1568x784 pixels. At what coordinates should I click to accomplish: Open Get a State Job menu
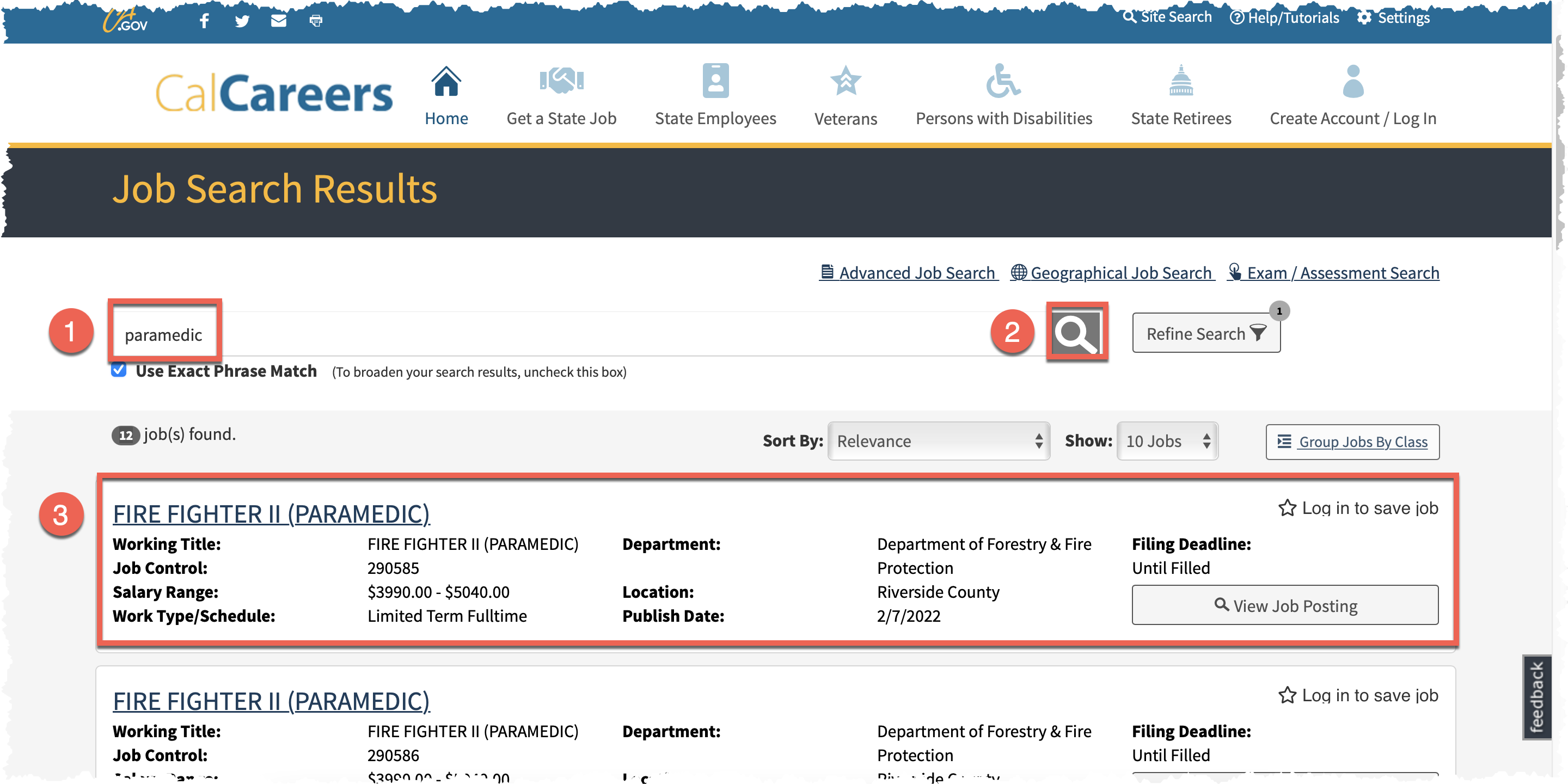coord(561,118)
